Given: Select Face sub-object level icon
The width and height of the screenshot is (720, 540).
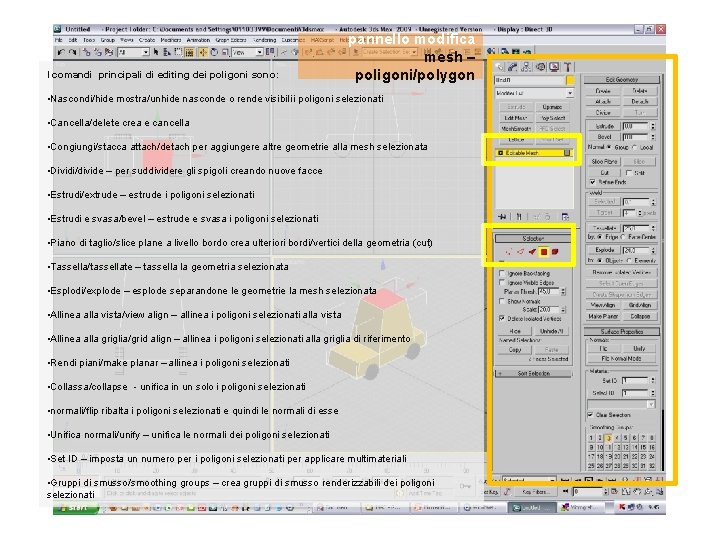Looking at the screenshot, I should 532,252.
